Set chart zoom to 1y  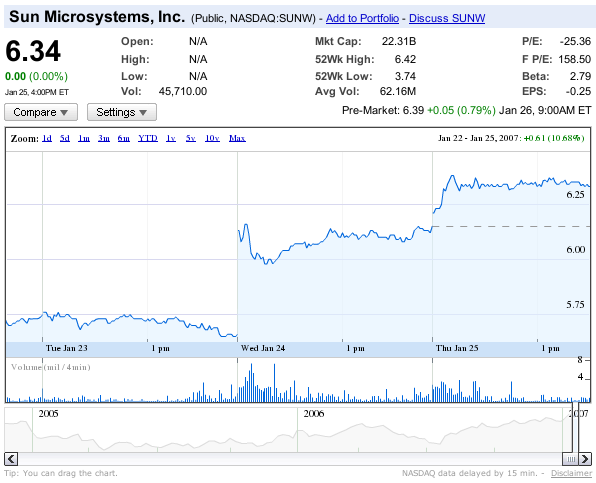pos(171,138)
